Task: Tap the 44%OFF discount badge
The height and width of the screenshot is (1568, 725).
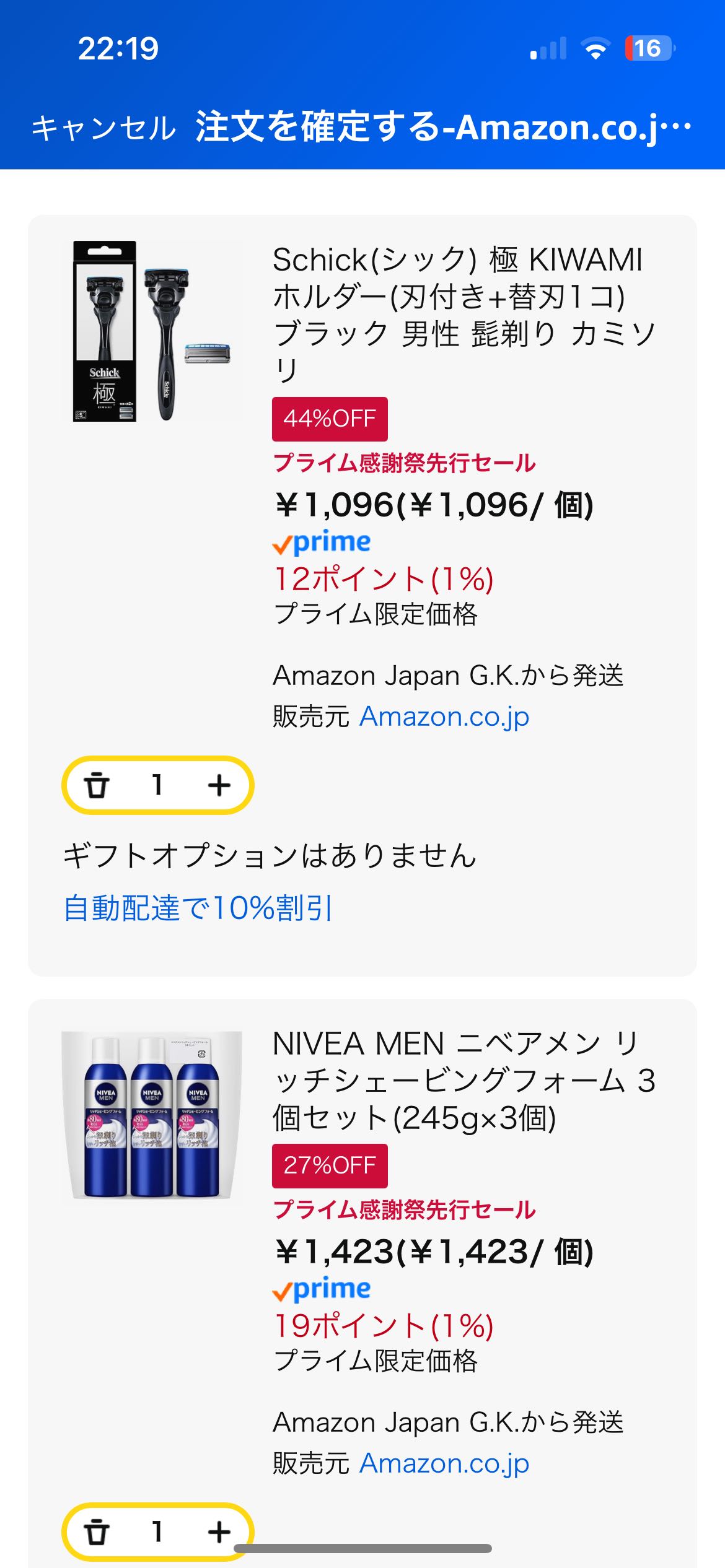Action: (330, 419)
